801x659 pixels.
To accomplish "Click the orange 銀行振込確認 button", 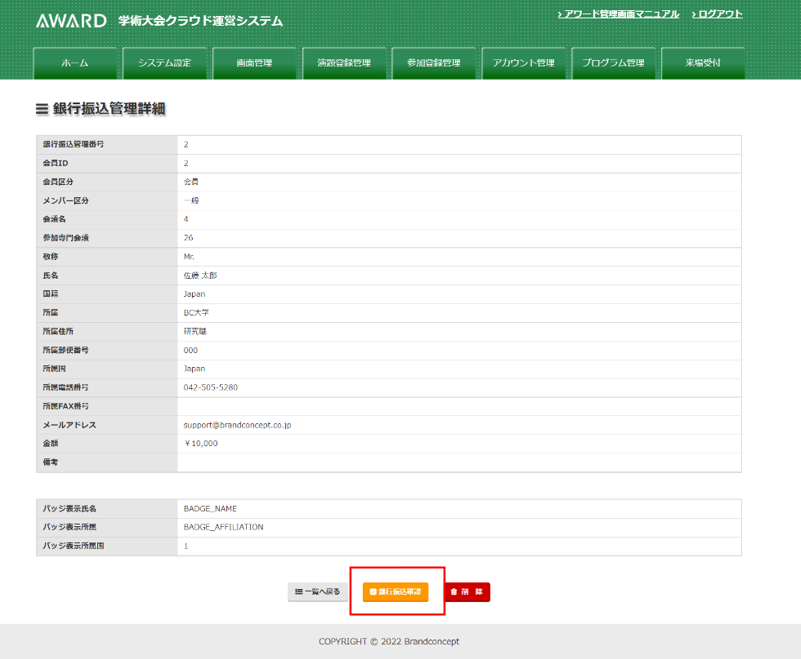I will [396, 592].
